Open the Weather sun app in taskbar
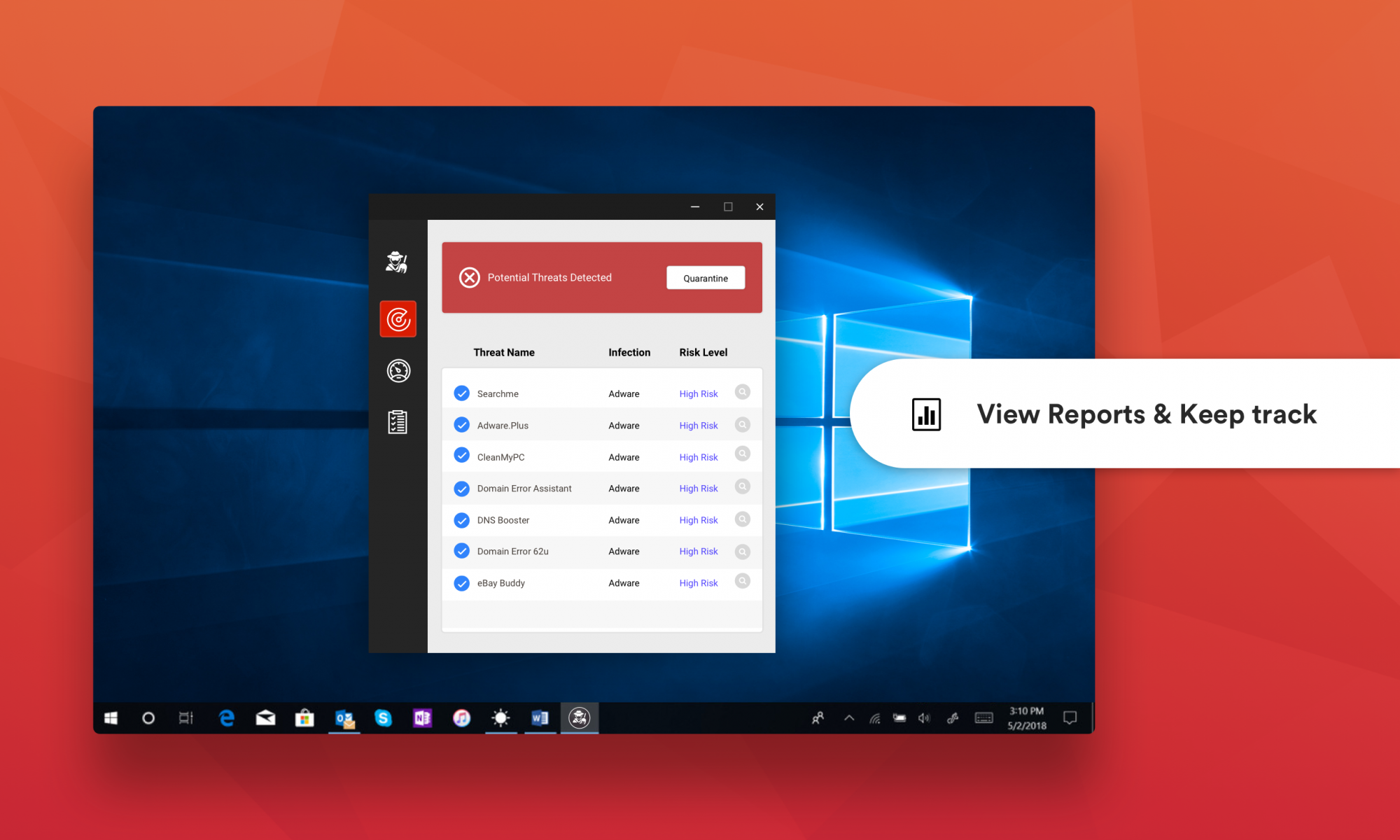 pyautogui.click(x=500, y=718)
